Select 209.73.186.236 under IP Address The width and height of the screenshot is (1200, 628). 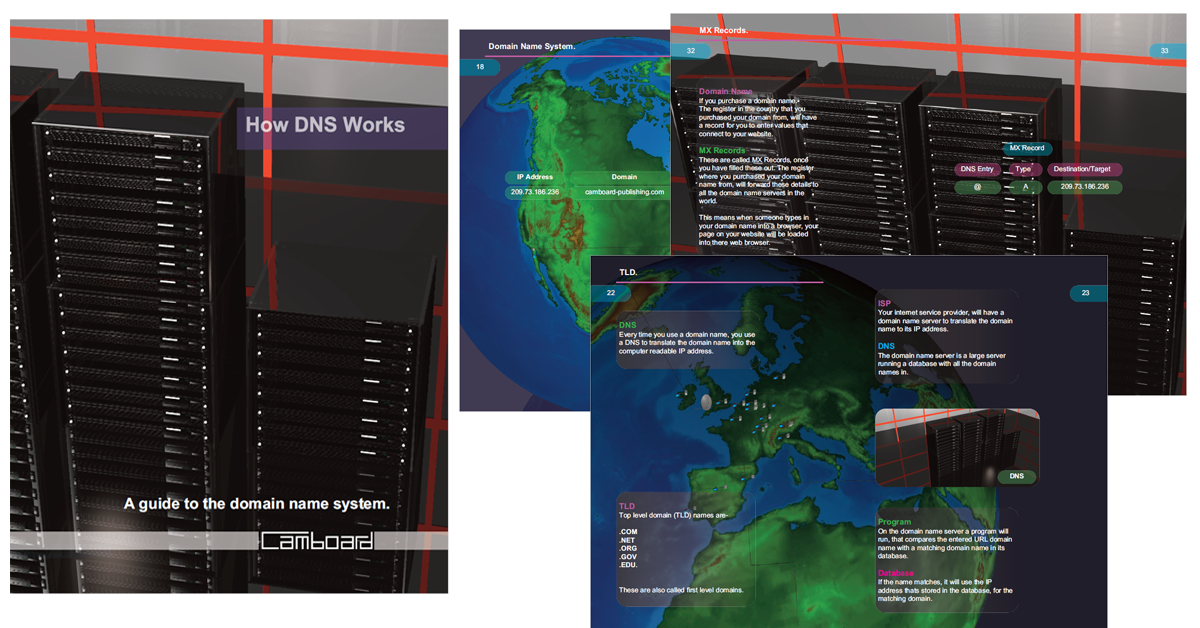click(x=535, y=192)
